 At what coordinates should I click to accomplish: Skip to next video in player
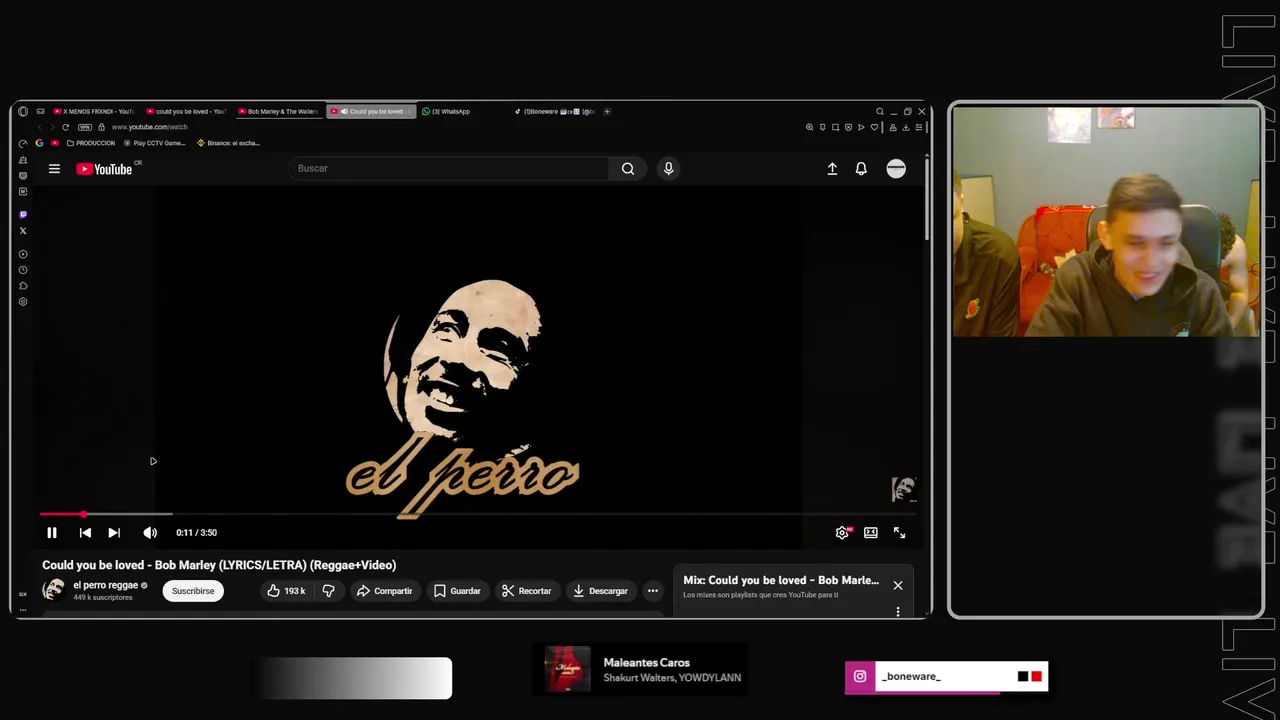[114, 533]
